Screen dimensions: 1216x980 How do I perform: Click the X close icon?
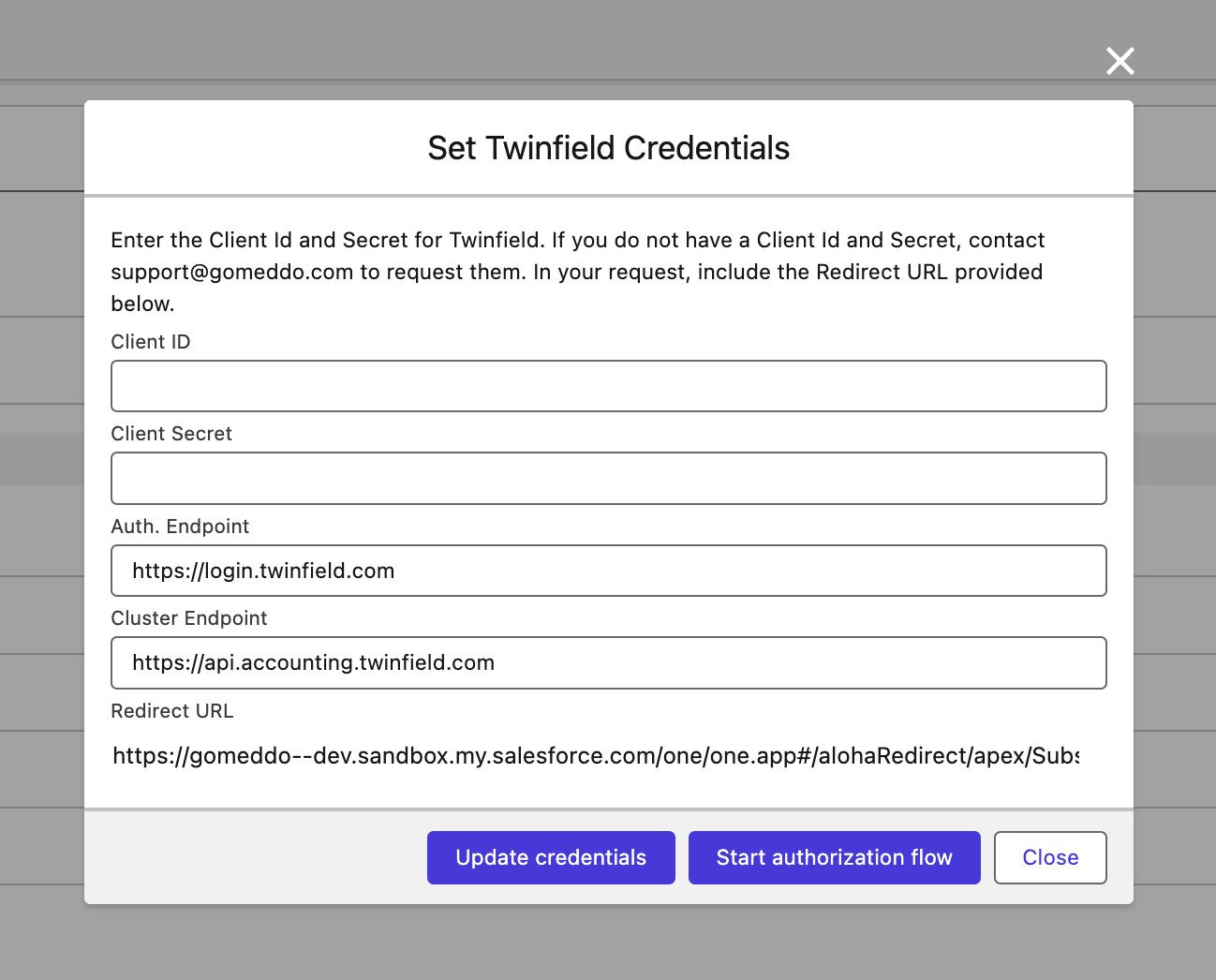pos(1120,60)
